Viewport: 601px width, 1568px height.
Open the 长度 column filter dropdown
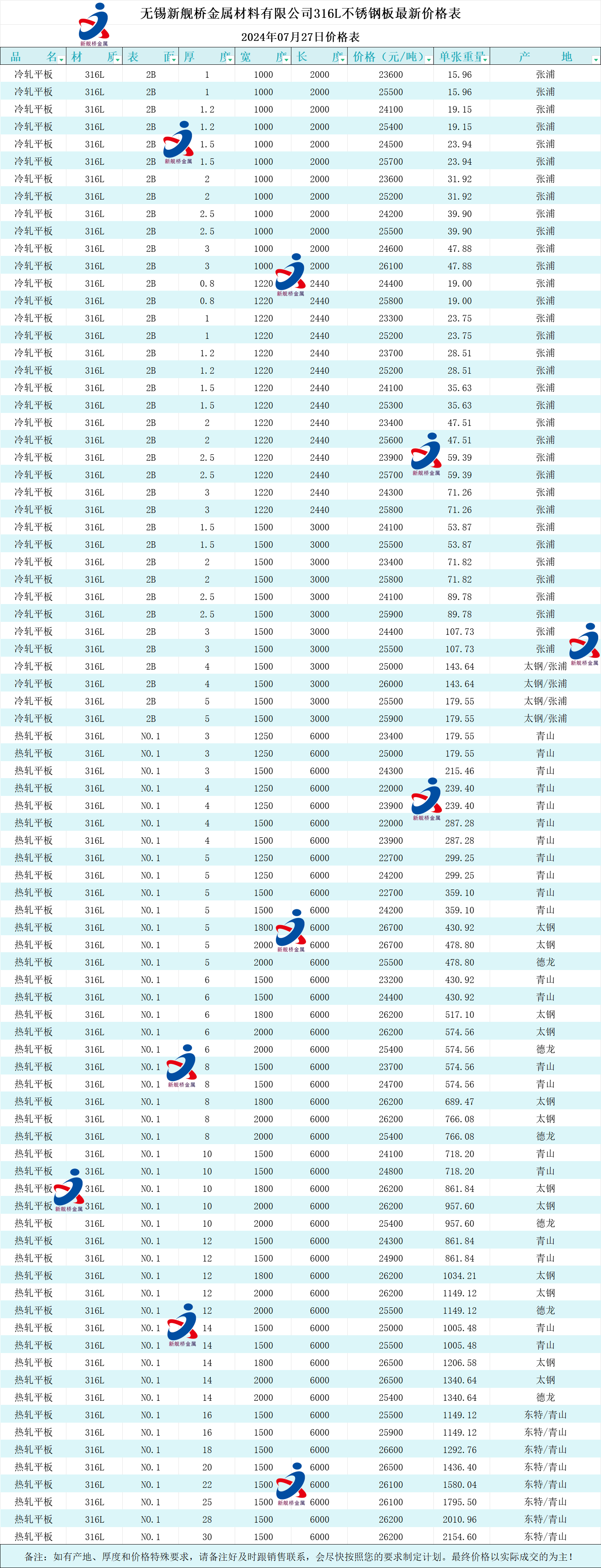342,59
